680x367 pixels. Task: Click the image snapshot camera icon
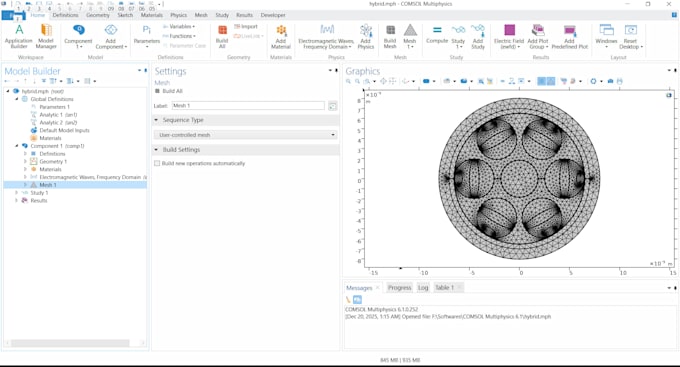click(x=611, y=81)
